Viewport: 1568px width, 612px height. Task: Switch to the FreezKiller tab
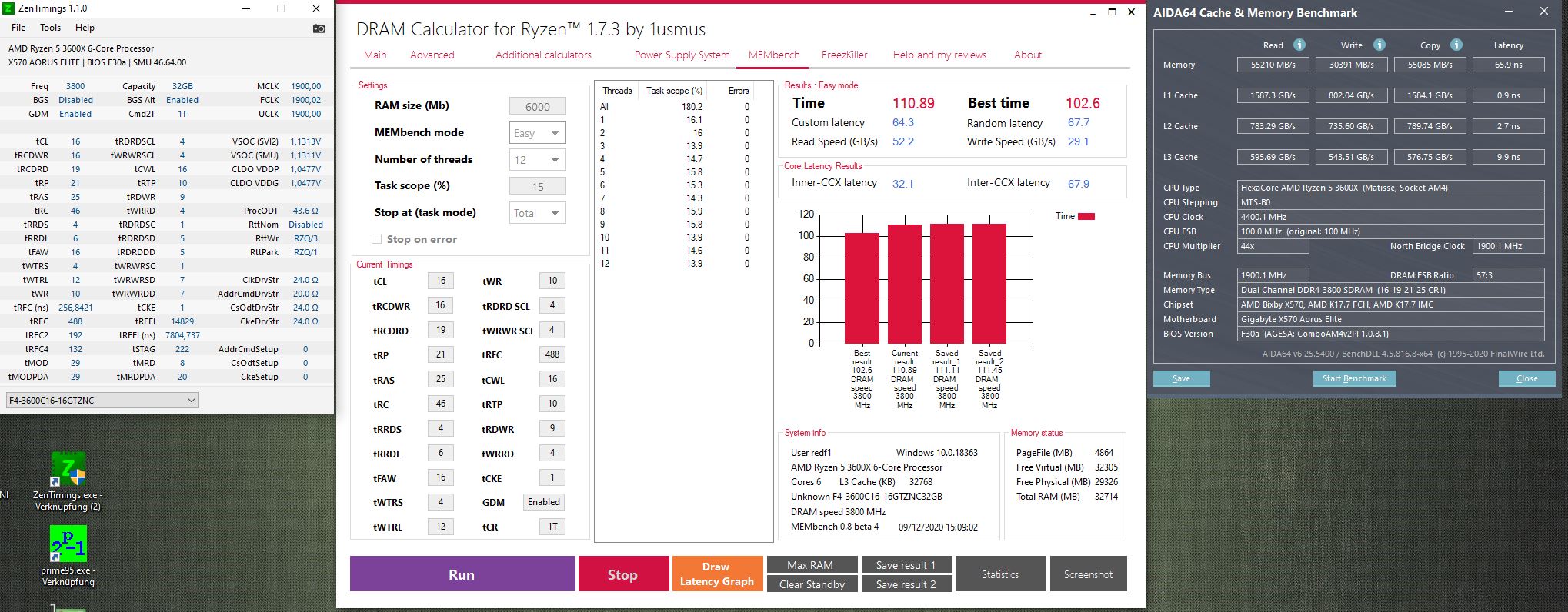[x=844, y=55]
